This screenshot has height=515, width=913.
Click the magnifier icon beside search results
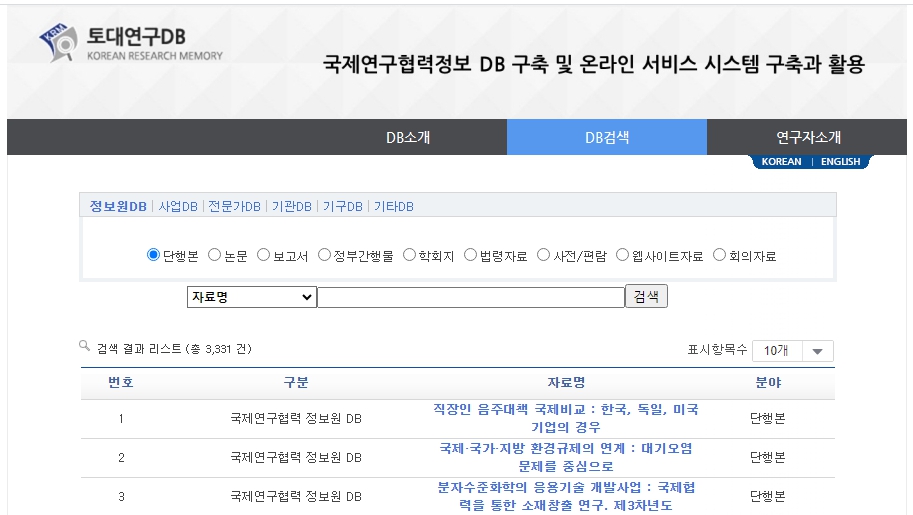pos(85,346)
